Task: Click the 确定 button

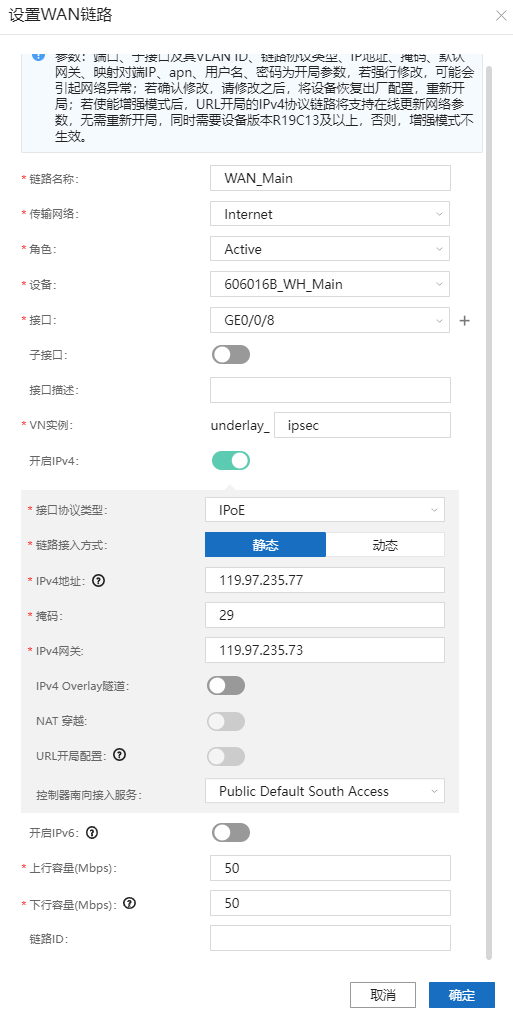Action: click(x=462, y=995)
